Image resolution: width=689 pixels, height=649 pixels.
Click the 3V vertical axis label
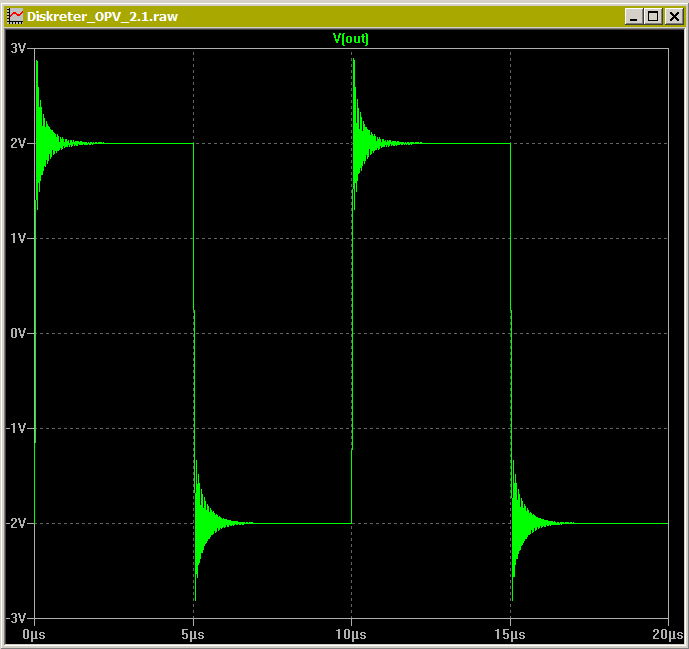pos(18,48)
